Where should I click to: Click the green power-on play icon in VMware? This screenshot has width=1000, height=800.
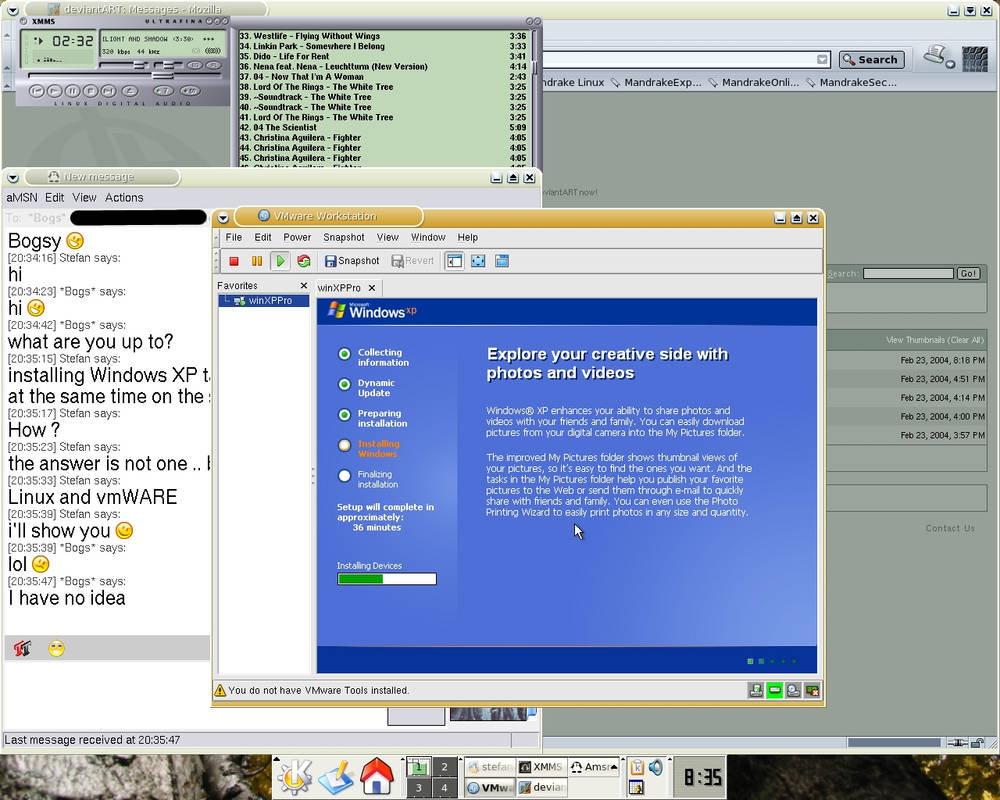tap(280, 261)
